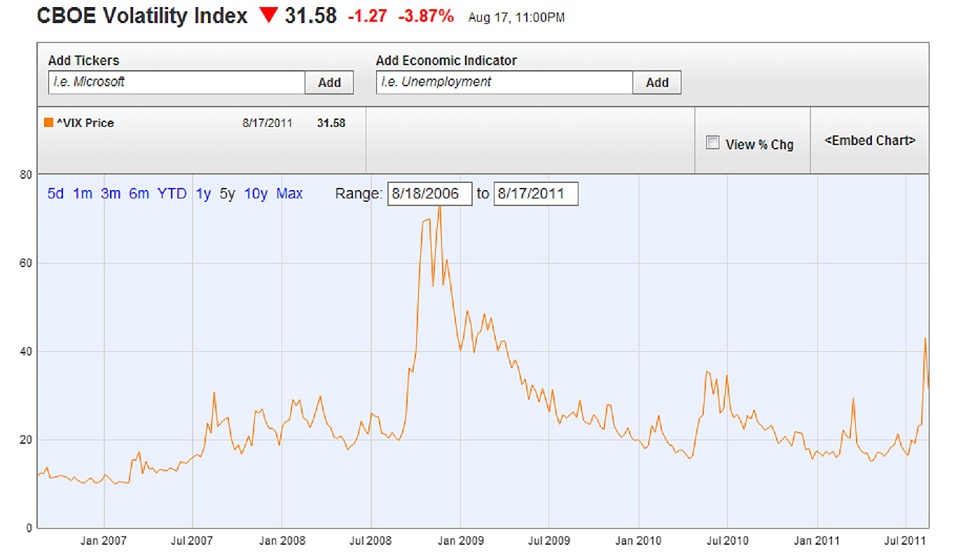
Task: Click the Add button for tickers
Action: coord(329,83)
